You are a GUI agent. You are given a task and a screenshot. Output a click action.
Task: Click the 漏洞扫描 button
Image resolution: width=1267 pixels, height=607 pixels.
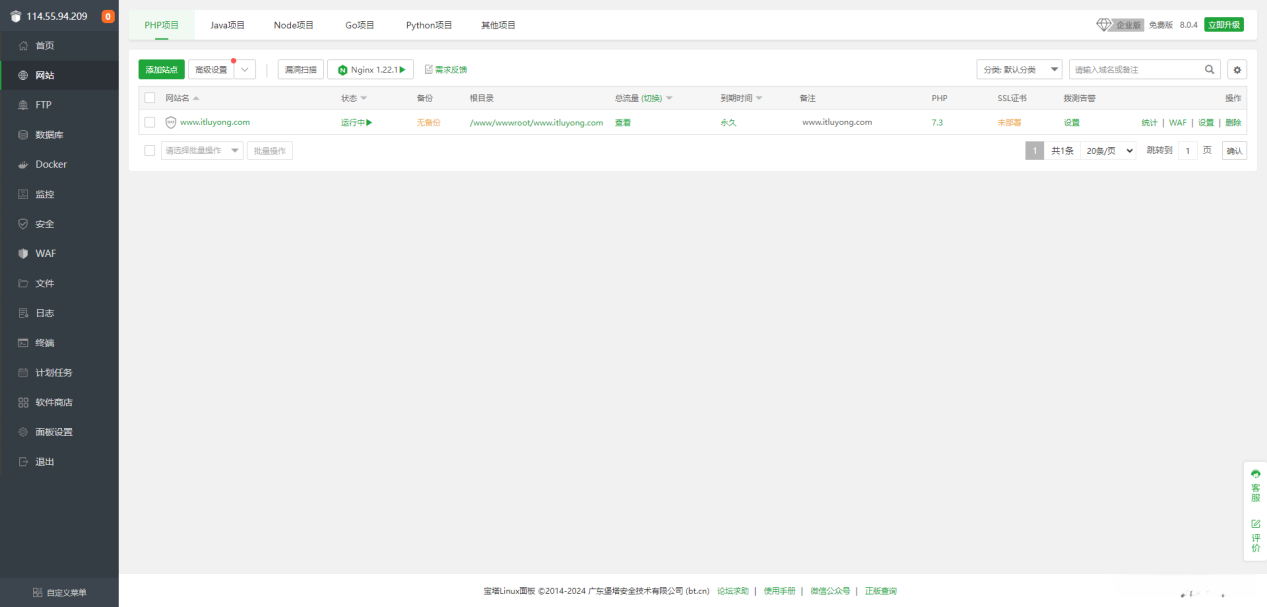(x=301, y=70)
